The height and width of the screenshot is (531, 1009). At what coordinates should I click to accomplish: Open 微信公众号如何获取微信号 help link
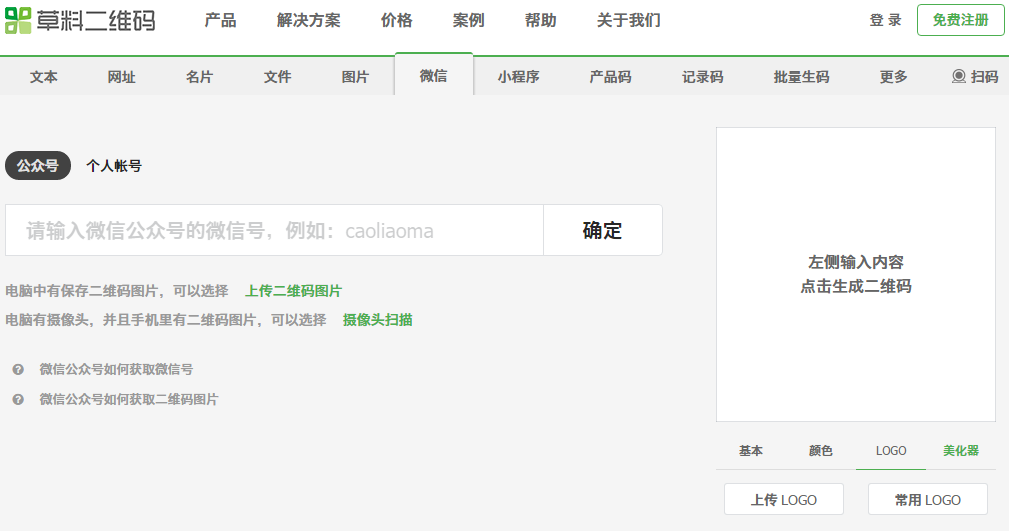click(x=116, y=369)
